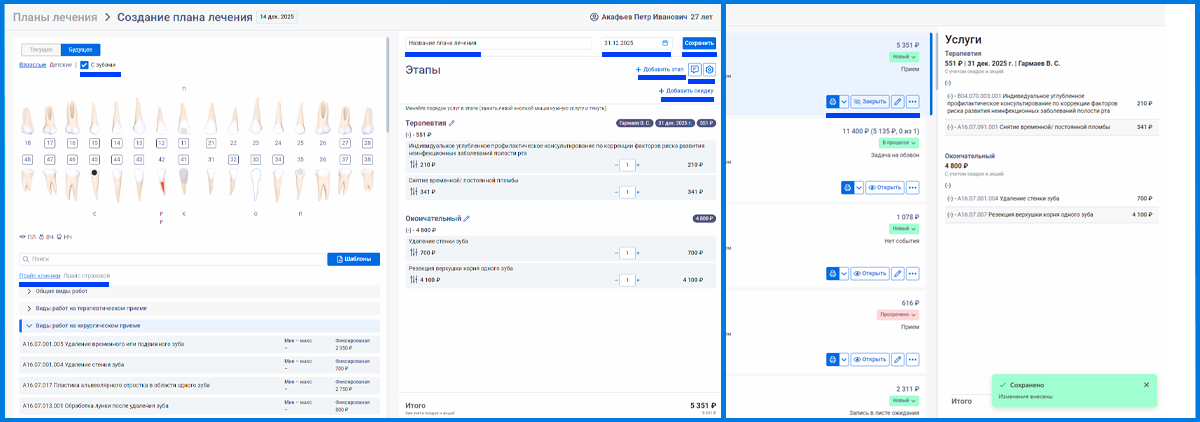Viewport: 1200px width, 422px height.
Task: Click the adjust-price icon beside 700 ₽
Action: (413, 253)
